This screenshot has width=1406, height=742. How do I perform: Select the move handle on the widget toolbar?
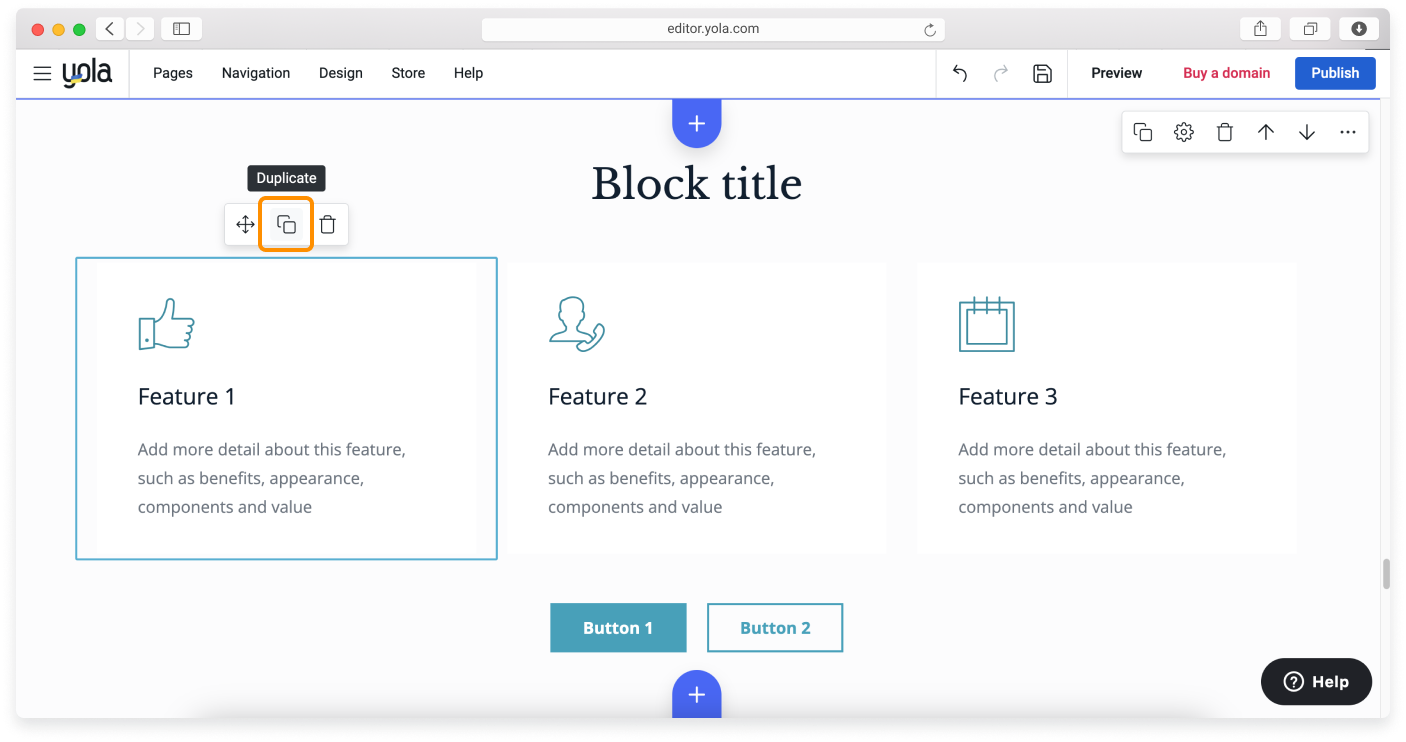[x=244, y=224]
